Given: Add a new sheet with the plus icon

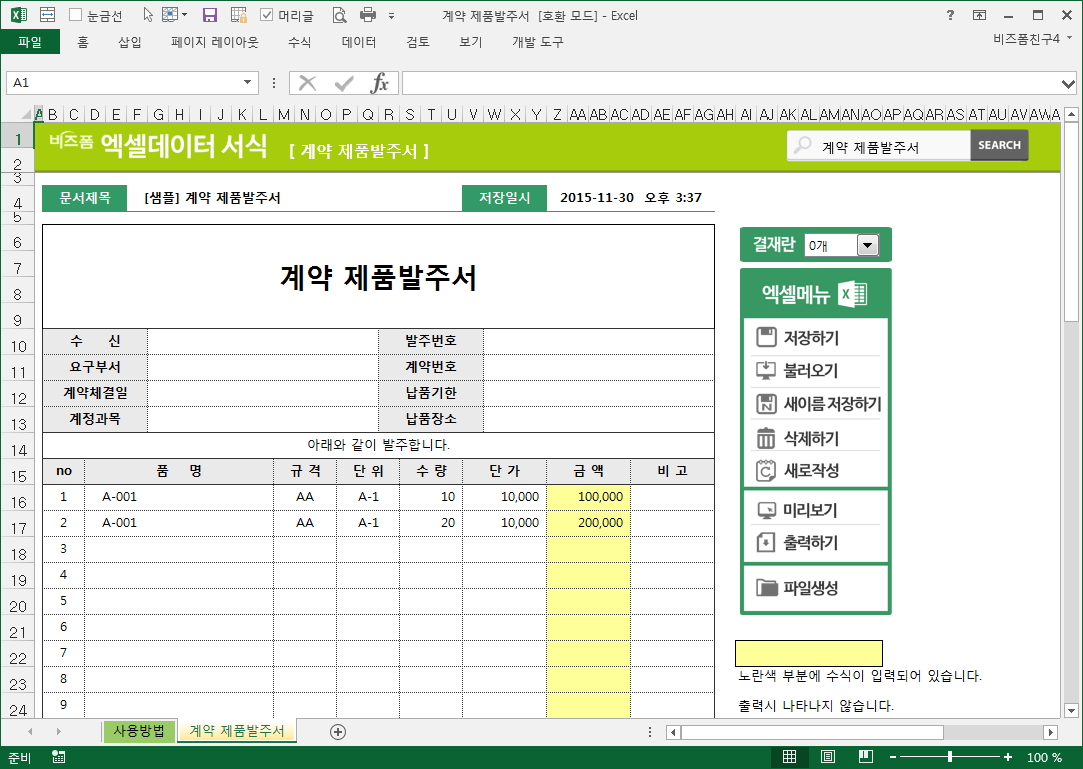Looking at the screenshot, I should pos(338,732).
